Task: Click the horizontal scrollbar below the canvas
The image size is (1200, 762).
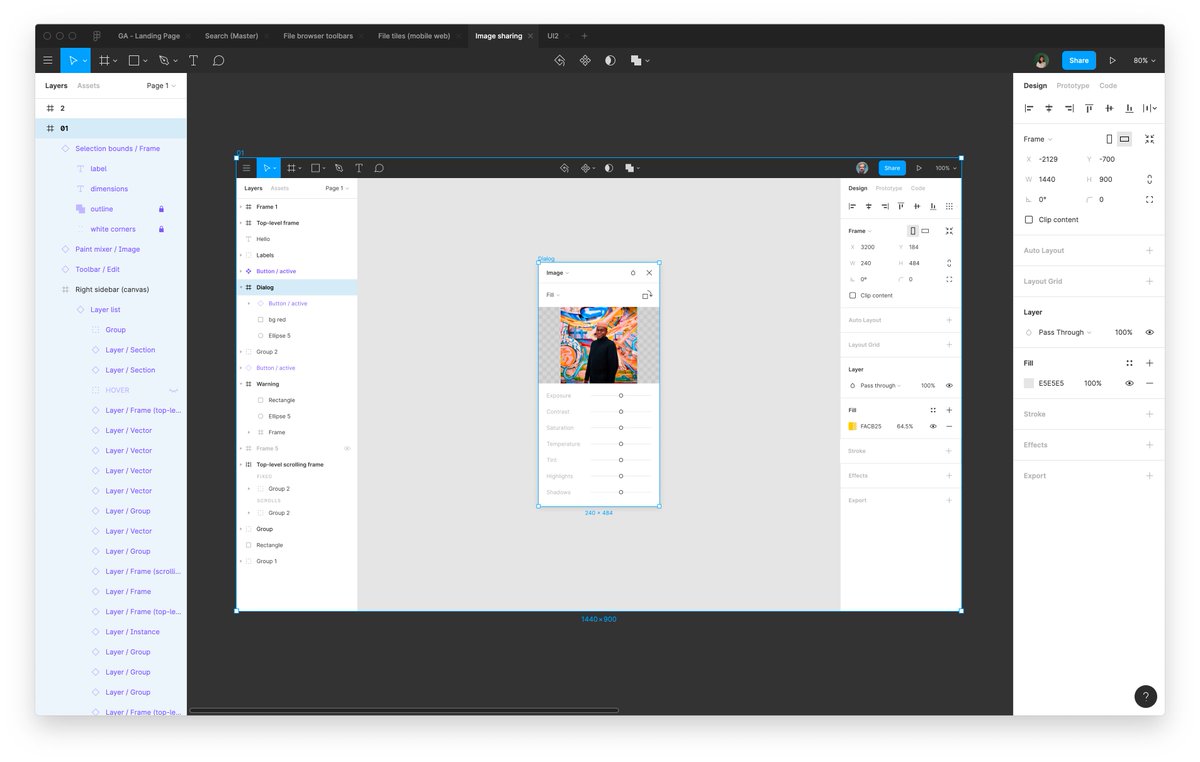Action: [x=404, y=711]
